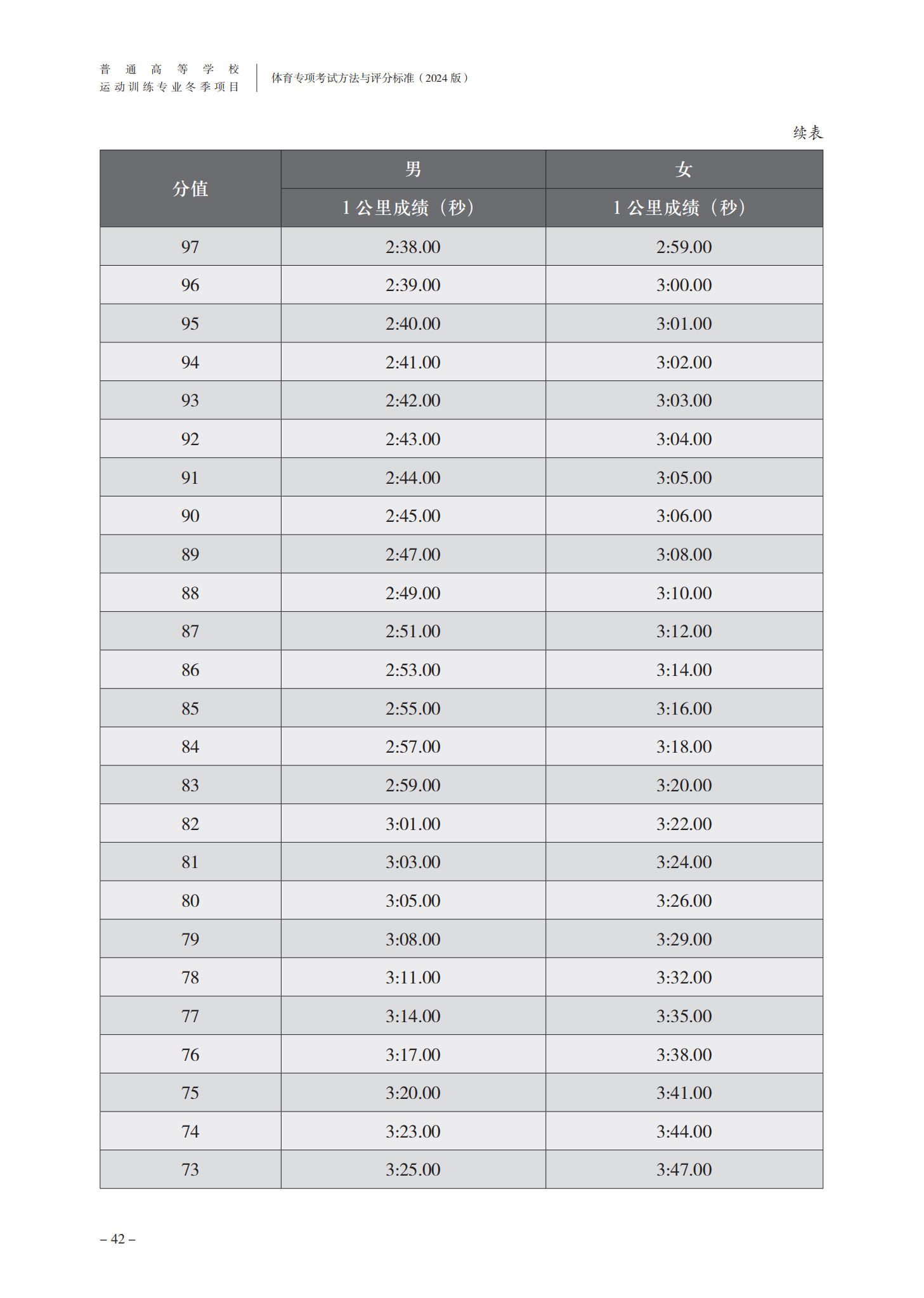Select the female time 3:00.00
This screenshot has height=1298, width=924.
pyautogui.click(x=684, y=285)
